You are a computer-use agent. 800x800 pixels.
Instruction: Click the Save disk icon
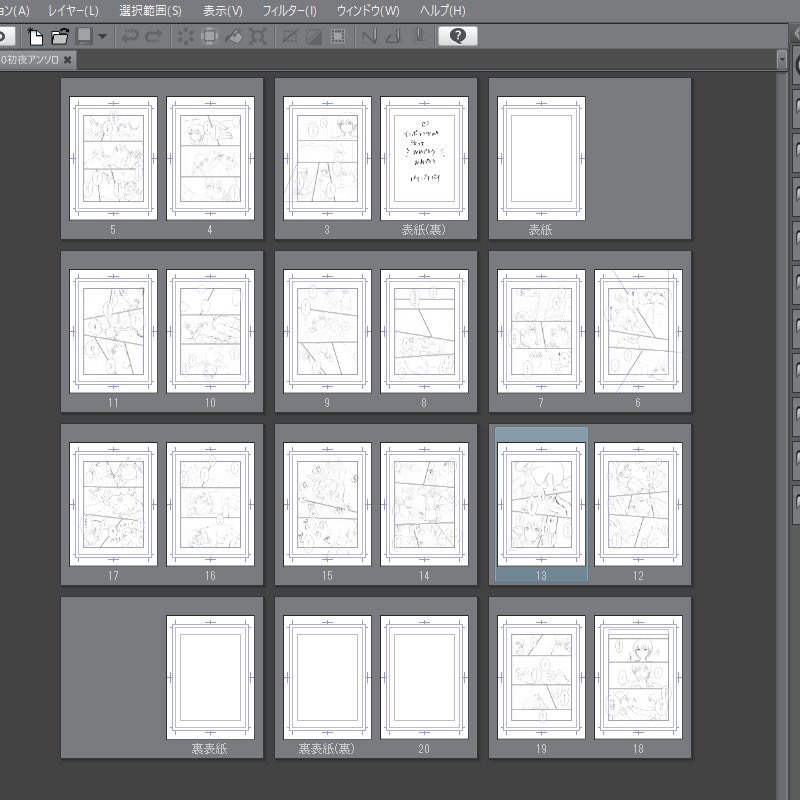pos(84,36)
